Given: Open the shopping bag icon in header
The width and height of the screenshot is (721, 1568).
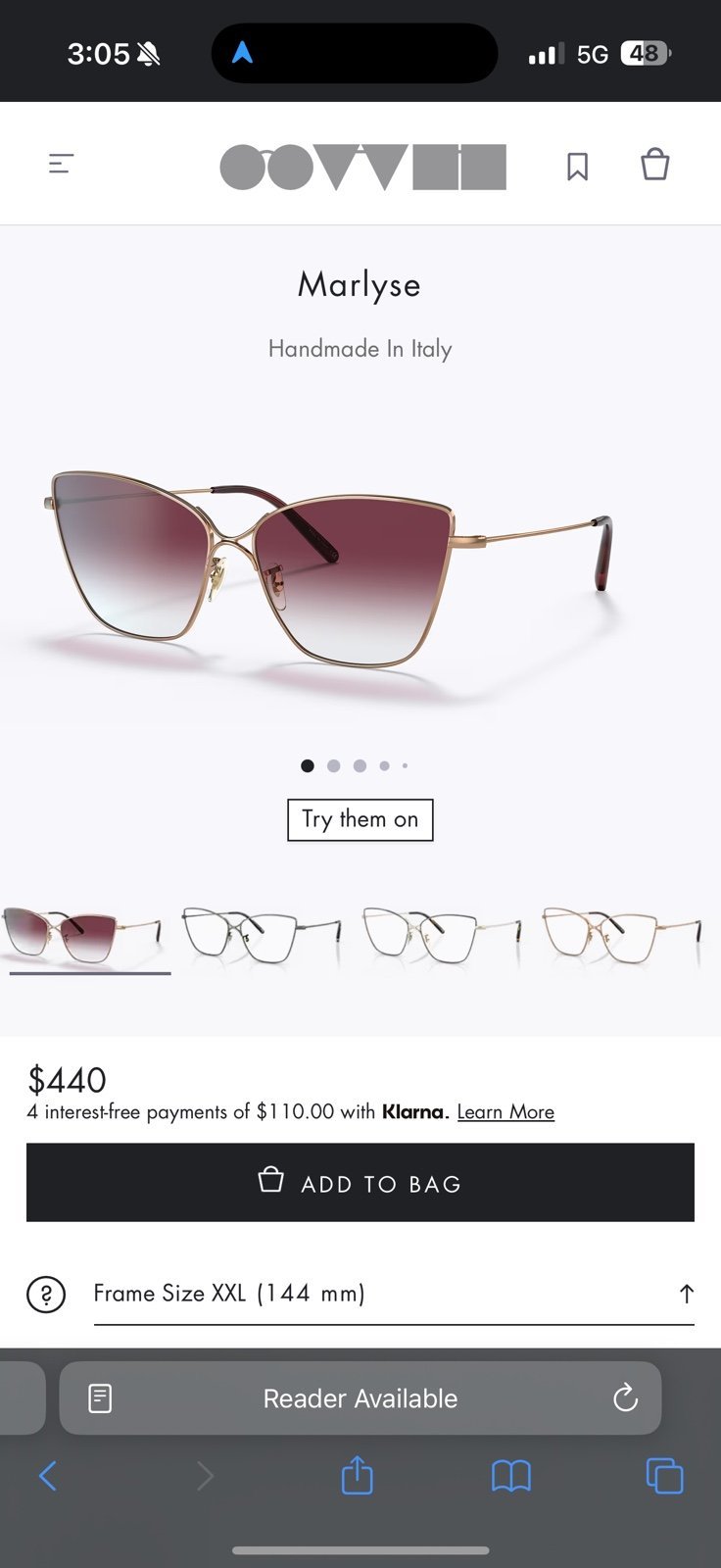Looking at the screenshot, I should tap(654, 164).
